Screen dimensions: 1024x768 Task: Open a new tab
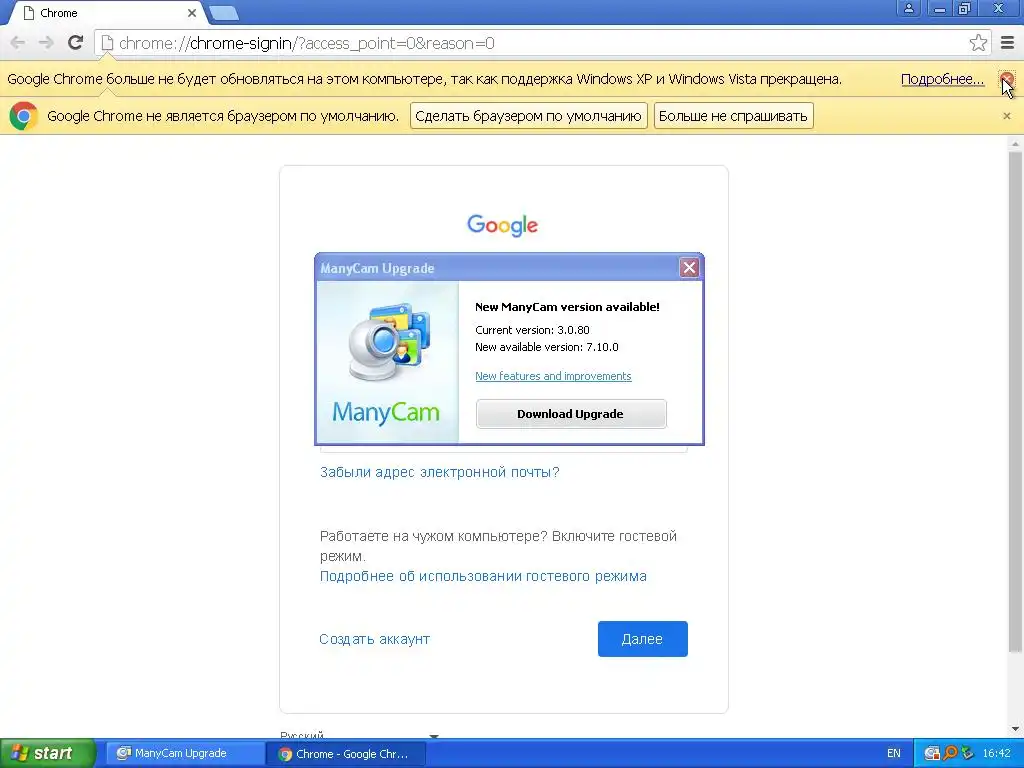tap(224, 13)
